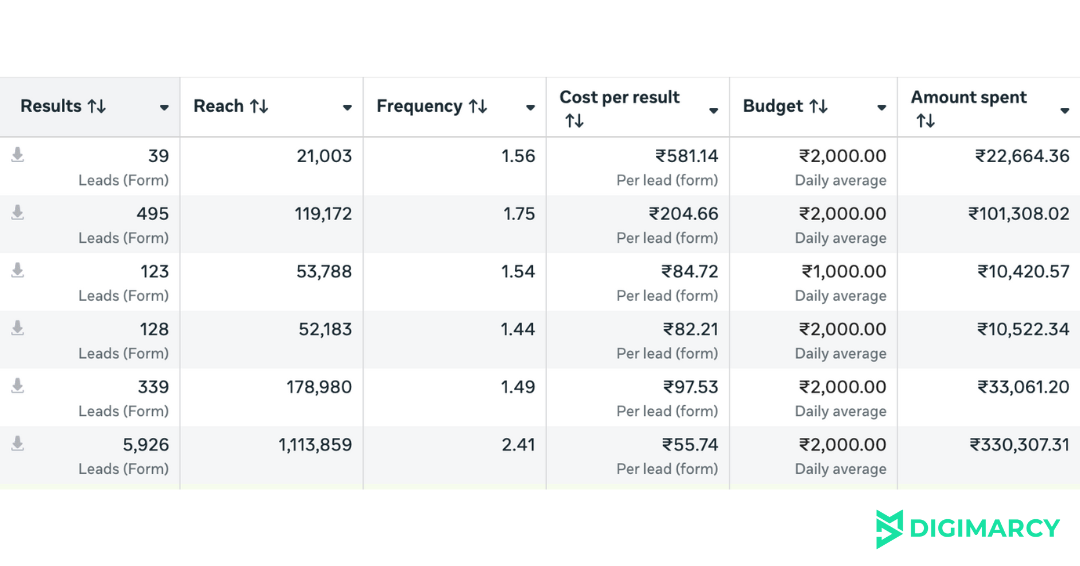Click the download icon beside 39 leads
Image resolution: width=1080 pixels, height=566 pixels.
17,155
